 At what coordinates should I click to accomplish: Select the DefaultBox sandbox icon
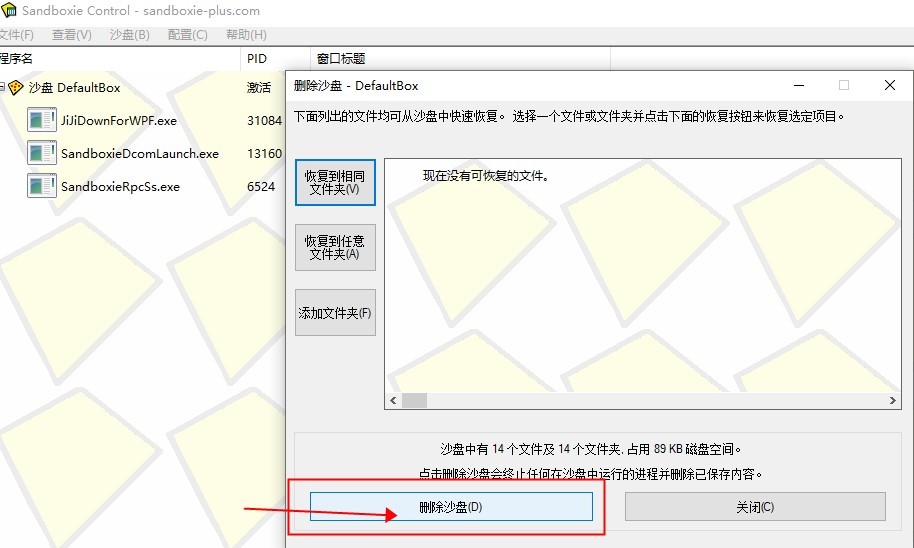click(16, 88)
